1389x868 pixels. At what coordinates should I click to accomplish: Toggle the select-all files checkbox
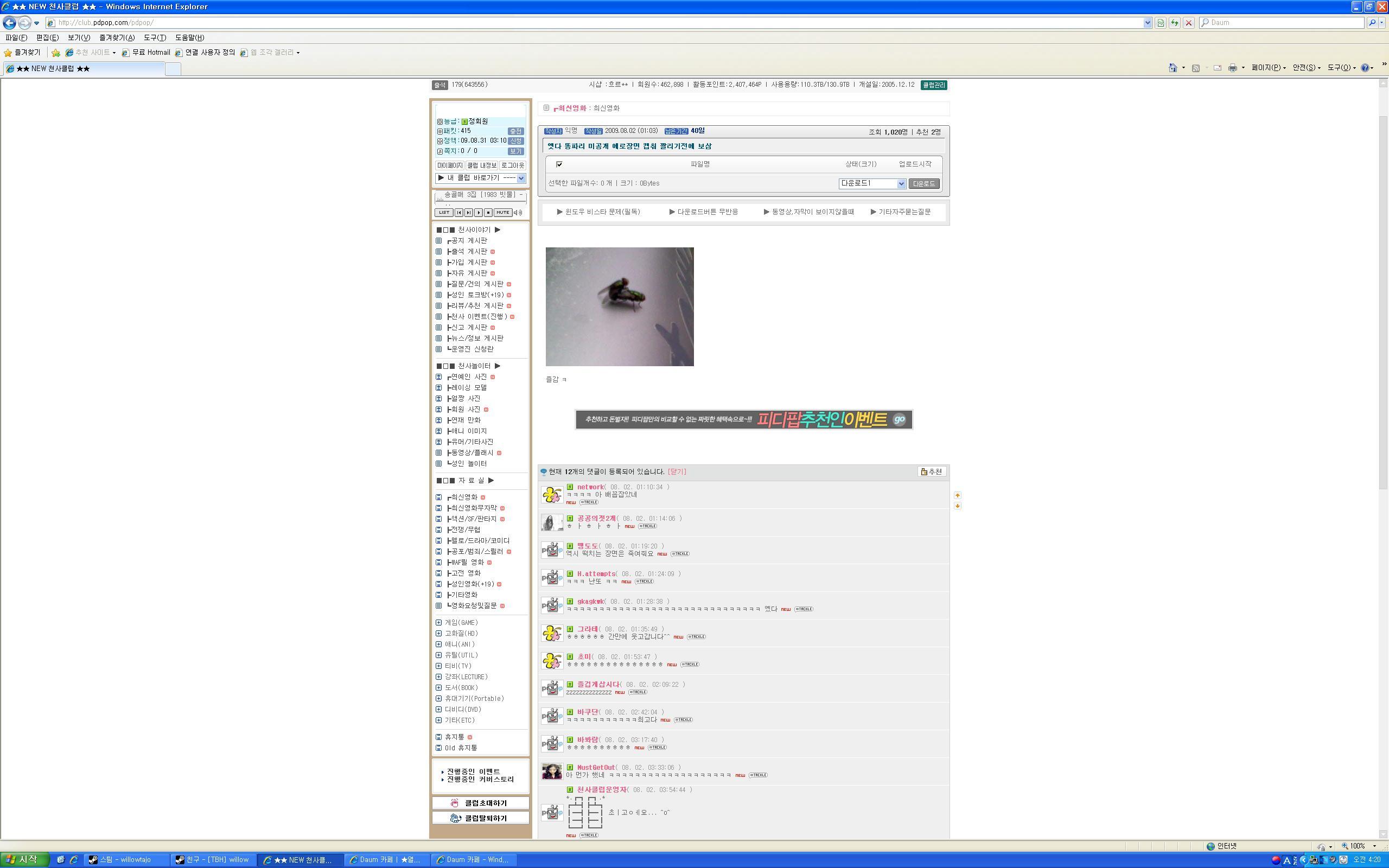(x=559, y=164)
